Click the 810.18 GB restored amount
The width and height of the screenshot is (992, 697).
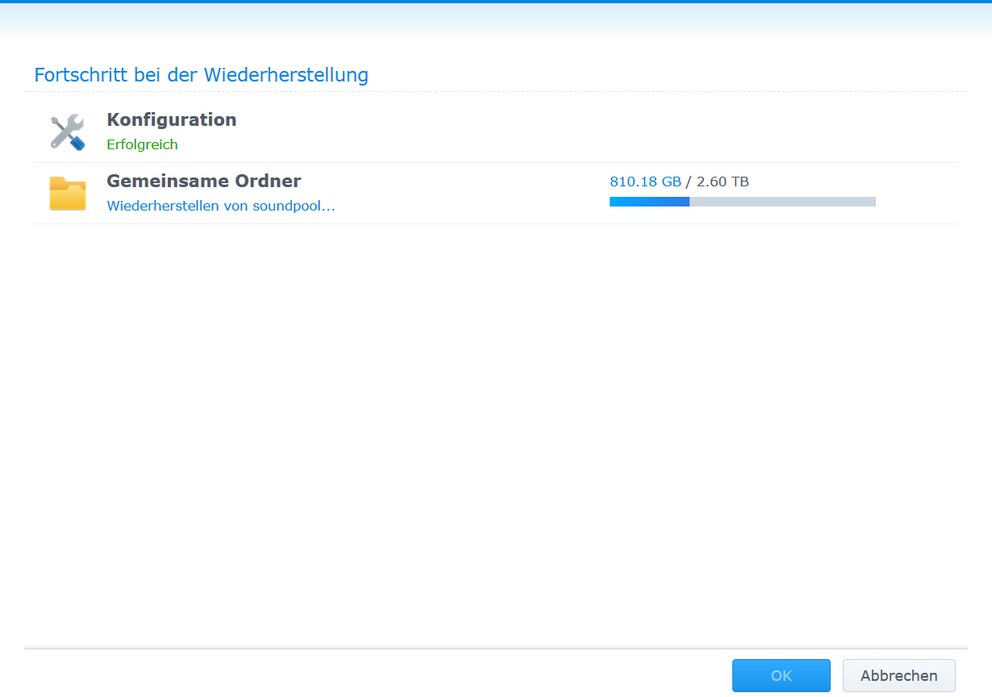(645, 182)
